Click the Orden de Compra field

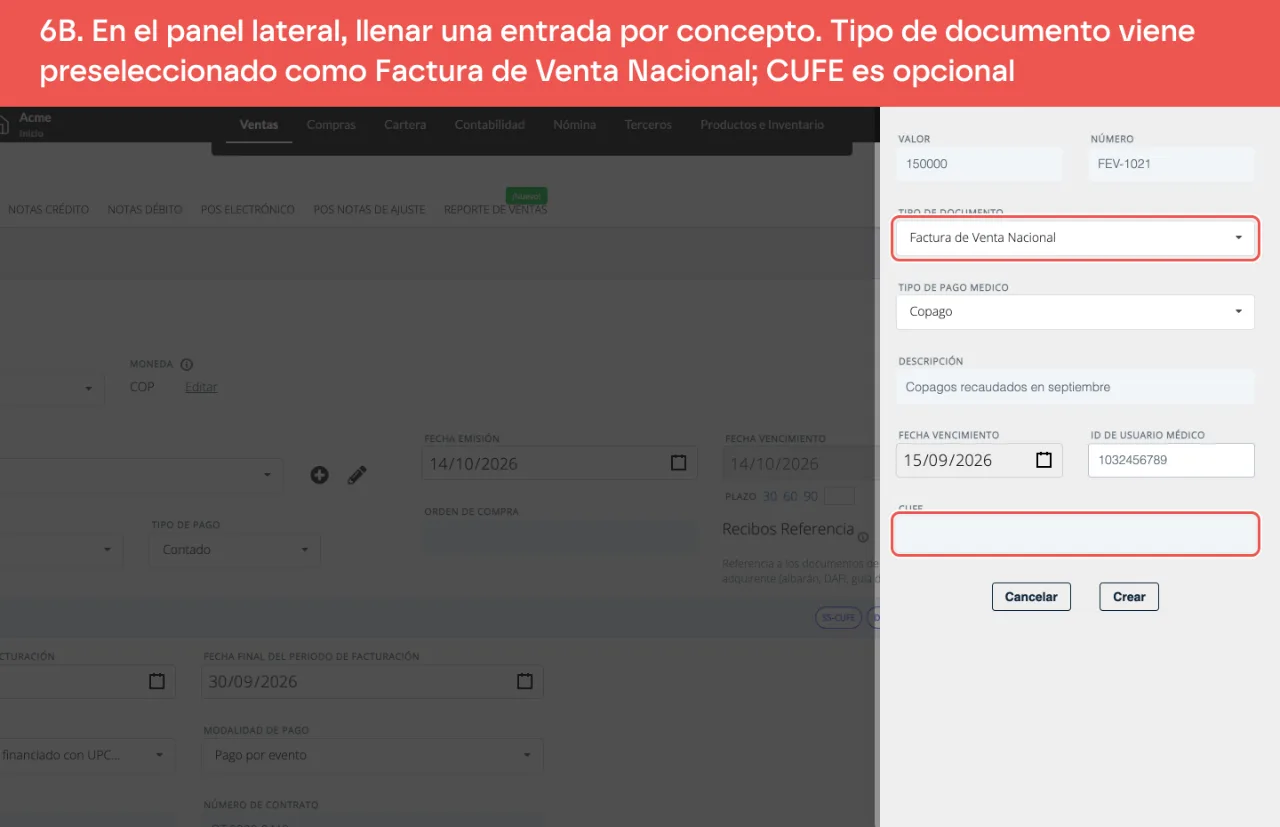point(561,539)
